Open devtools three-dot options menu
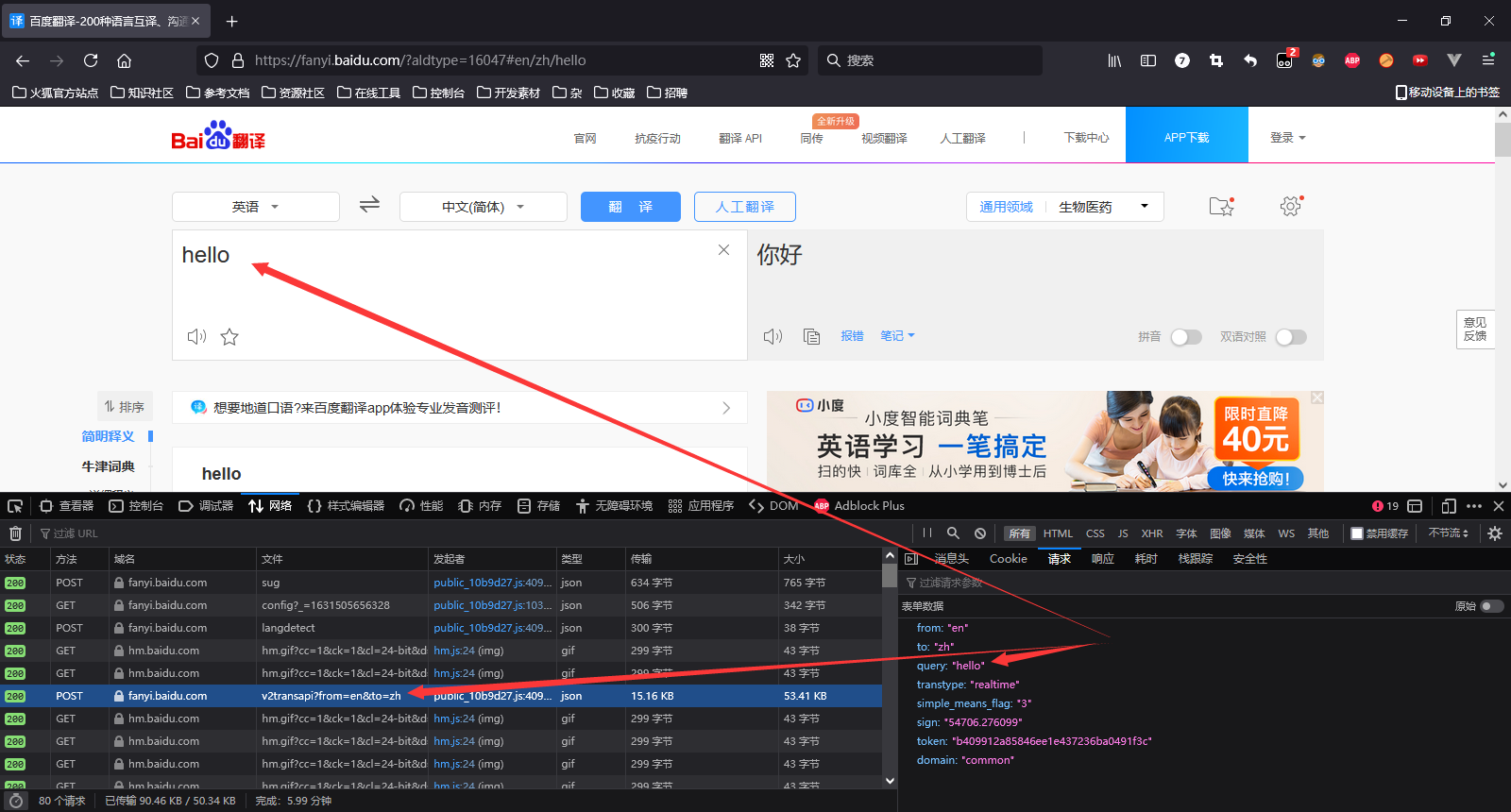 tap(1474, 506)
